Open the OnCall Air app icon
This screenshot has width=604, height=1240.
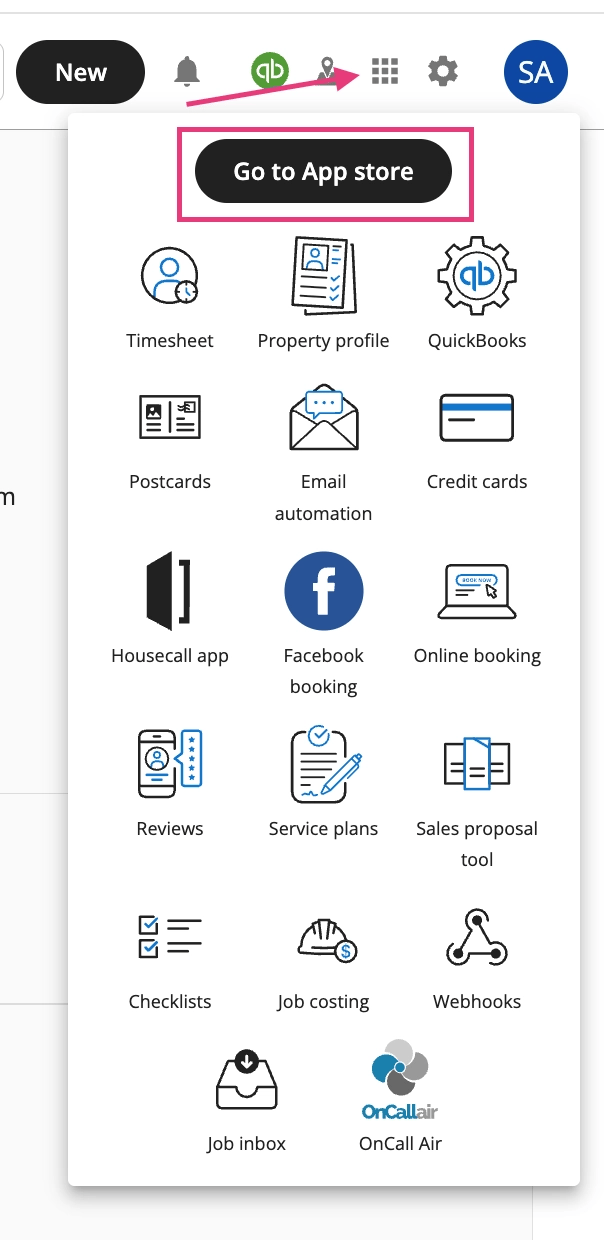pyautogui.click(x=400, y=1078)
